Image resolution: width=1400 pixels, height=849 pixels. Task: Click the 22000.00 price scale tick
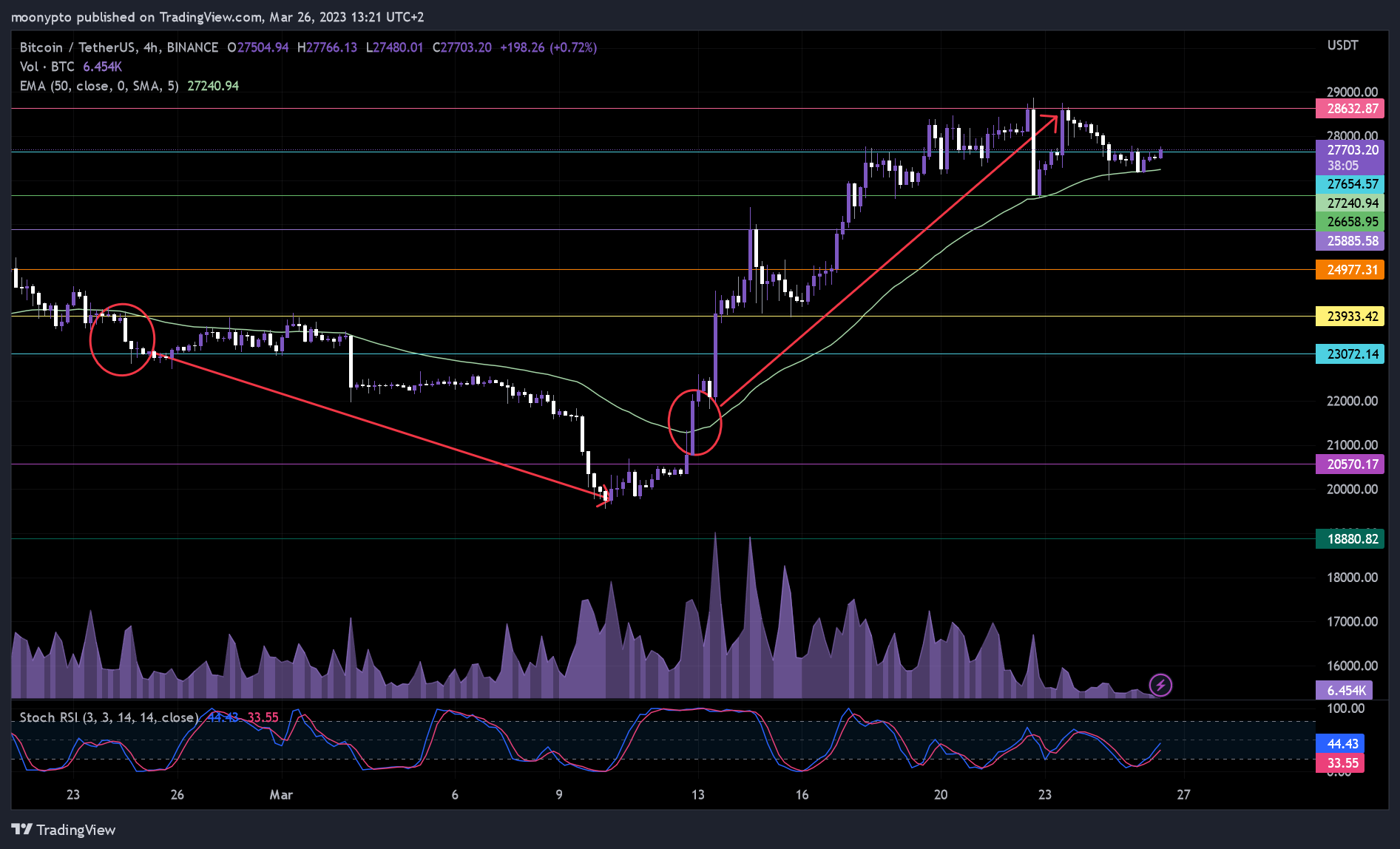[x=1352, y=401]
